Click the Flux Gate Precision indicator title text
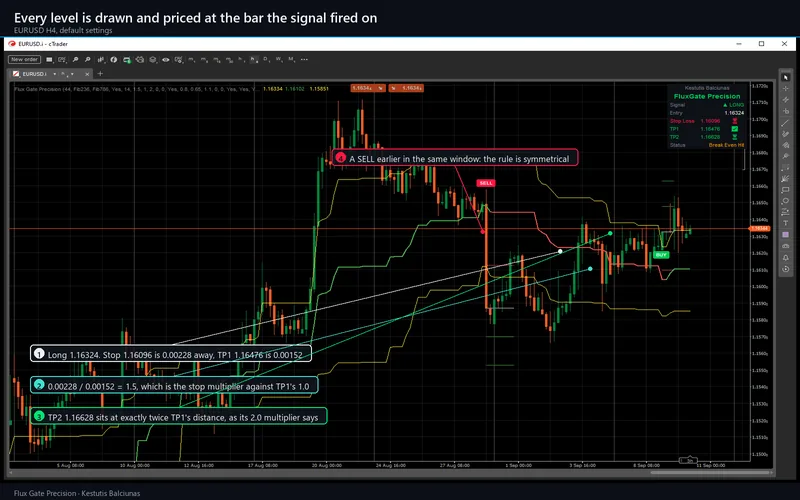800x500 pixels. pyautogui.click(x=38, y=89)
